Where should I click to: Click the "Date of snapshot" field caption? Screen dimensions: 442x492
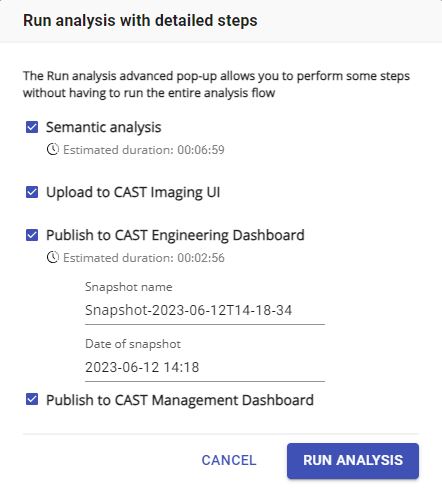[x=133, y=344]
